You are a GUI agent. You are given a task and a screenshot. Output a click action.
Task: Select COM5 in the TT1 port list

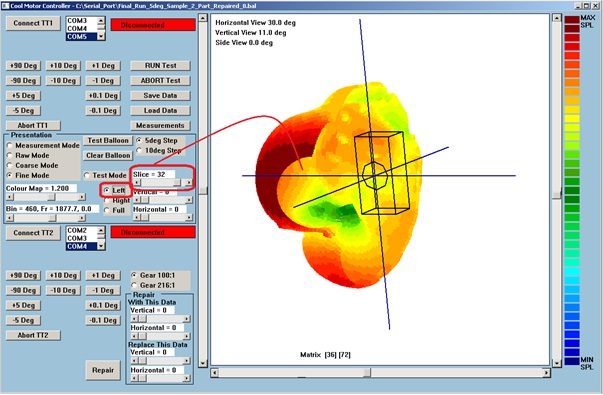click(x=82, y=37)
